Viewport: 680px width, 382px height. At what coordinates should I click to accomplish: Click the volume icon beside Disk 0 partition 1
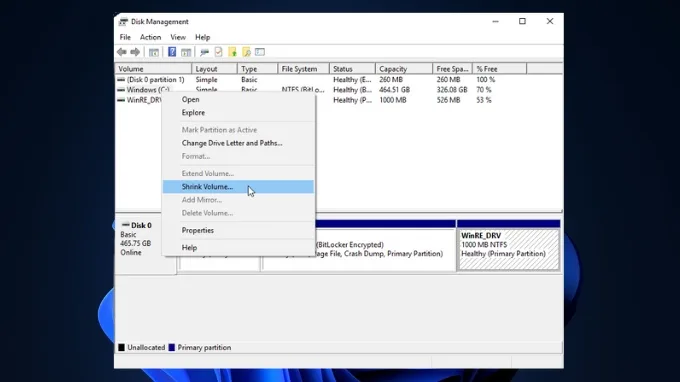pos(121,80)
